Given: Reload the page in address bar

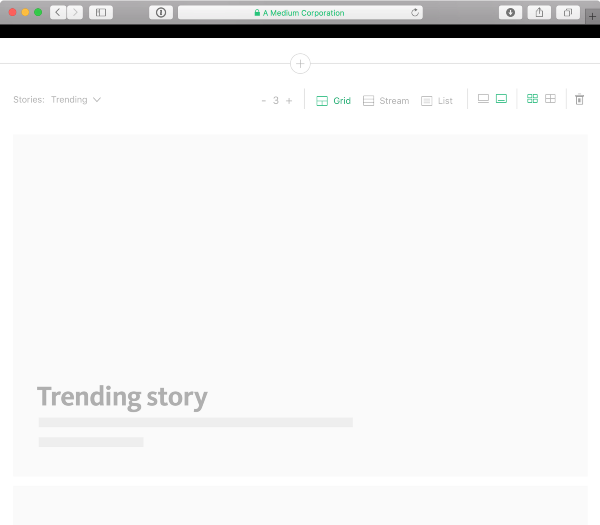Looking at the screenshot, I should 415,13.
